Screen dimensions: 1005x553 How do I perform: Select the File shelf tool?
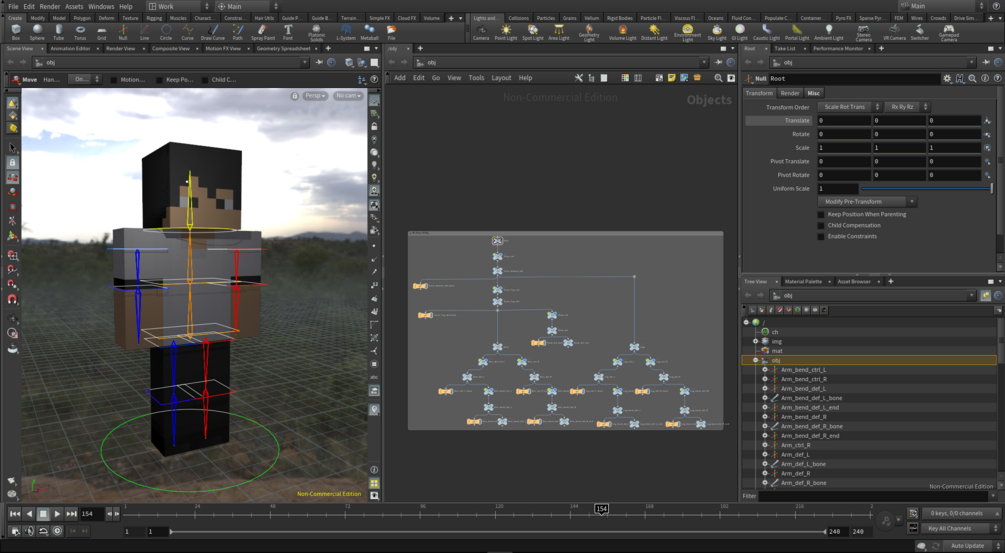click(x=391, y=32)
